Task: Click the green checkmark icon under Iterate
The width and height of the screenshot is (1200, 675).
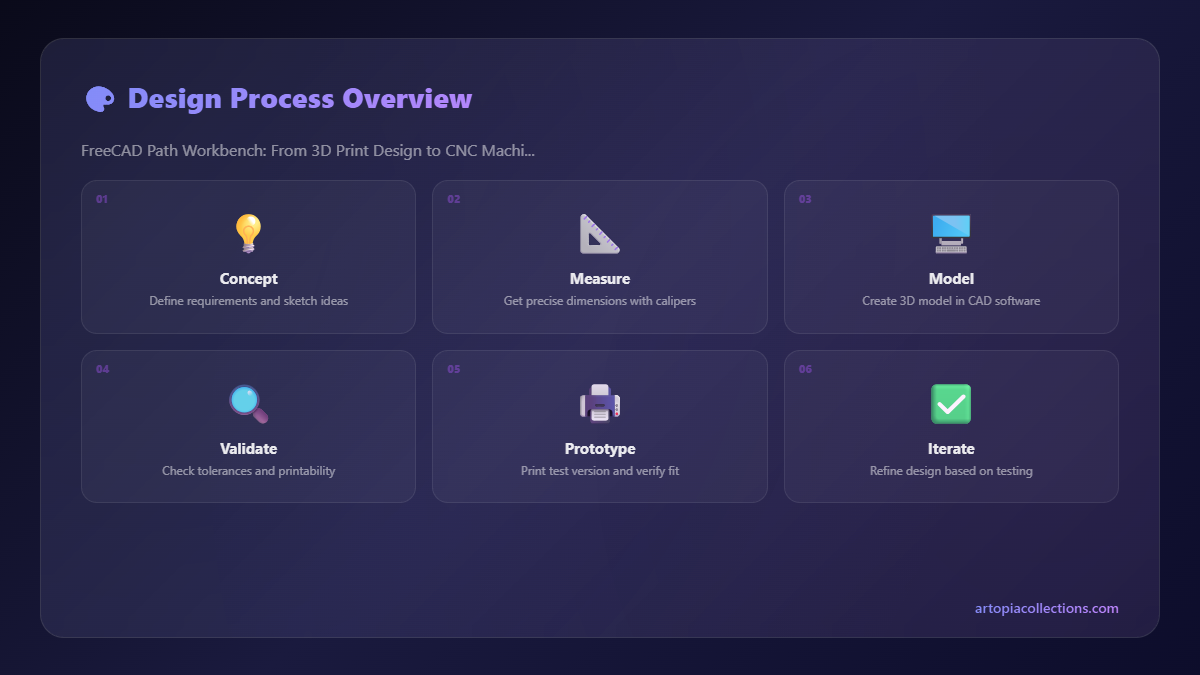Action: click(951, 403)
